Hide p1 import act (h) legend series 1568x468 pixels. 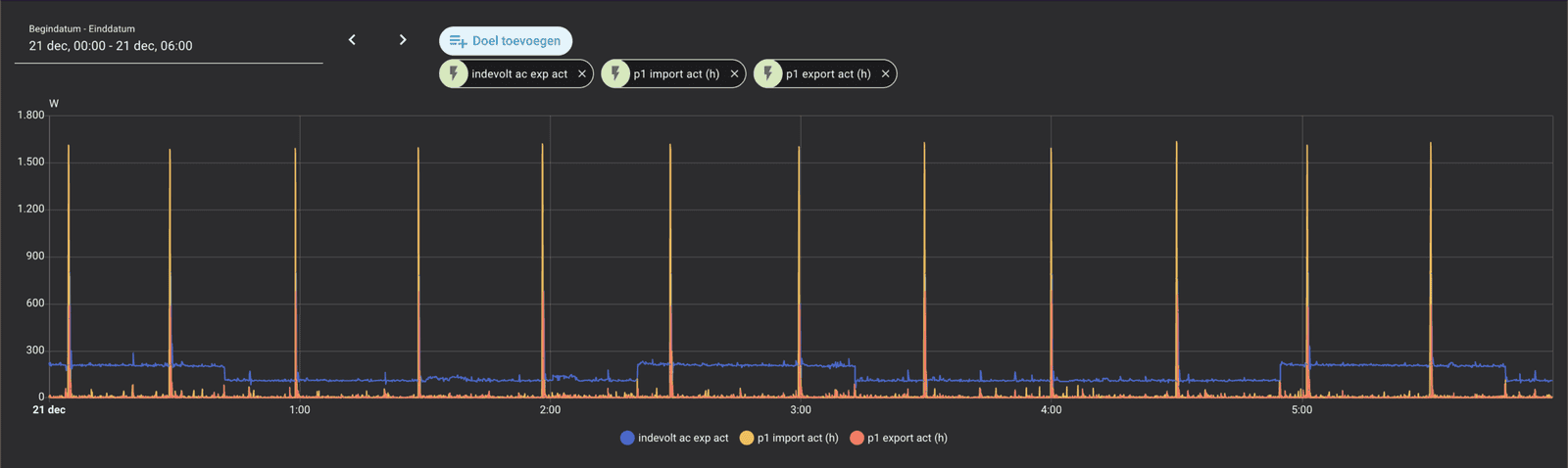(797, 439)
